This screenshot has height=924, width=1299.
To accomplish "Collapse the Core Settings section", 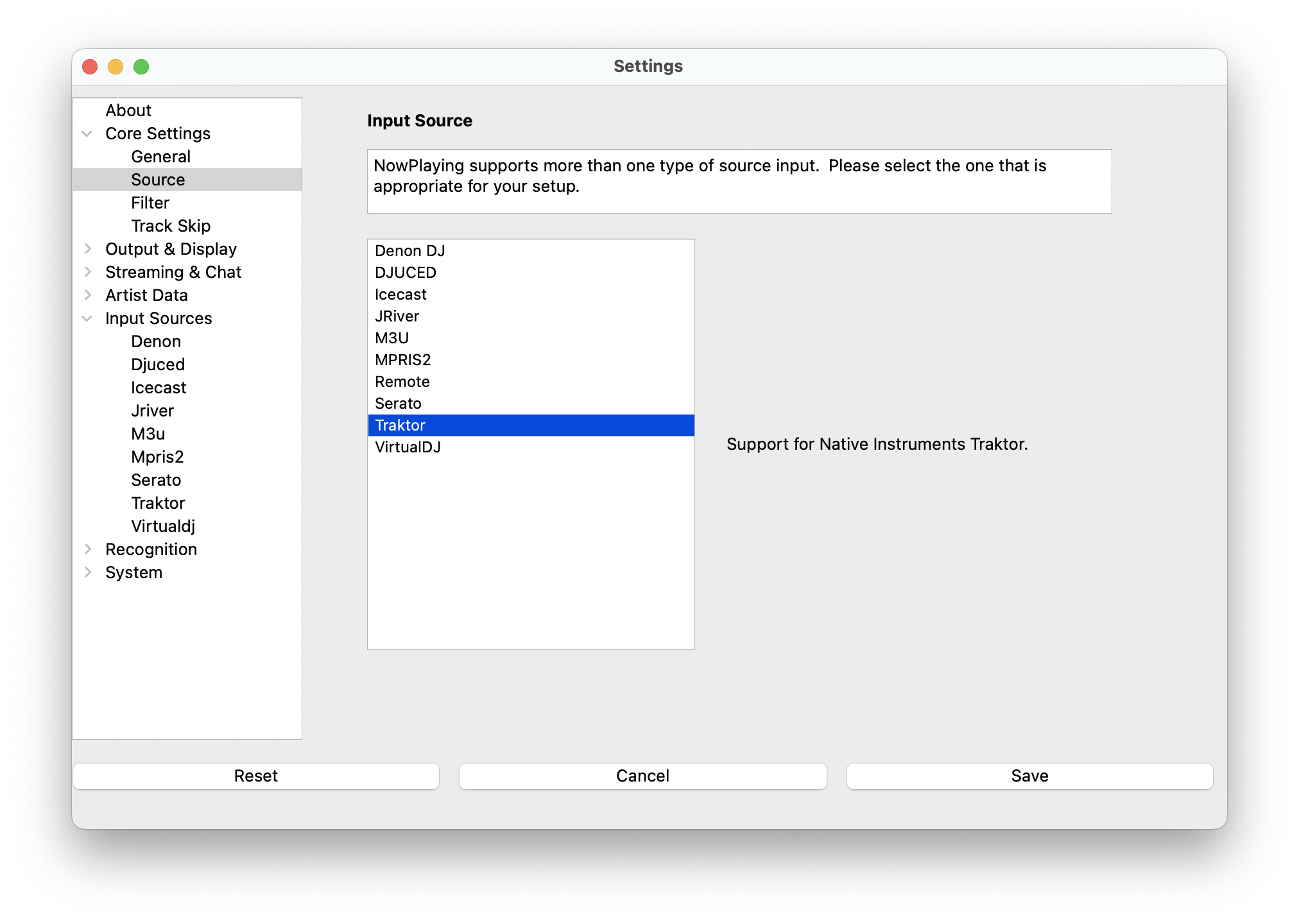I will (89, 133).
